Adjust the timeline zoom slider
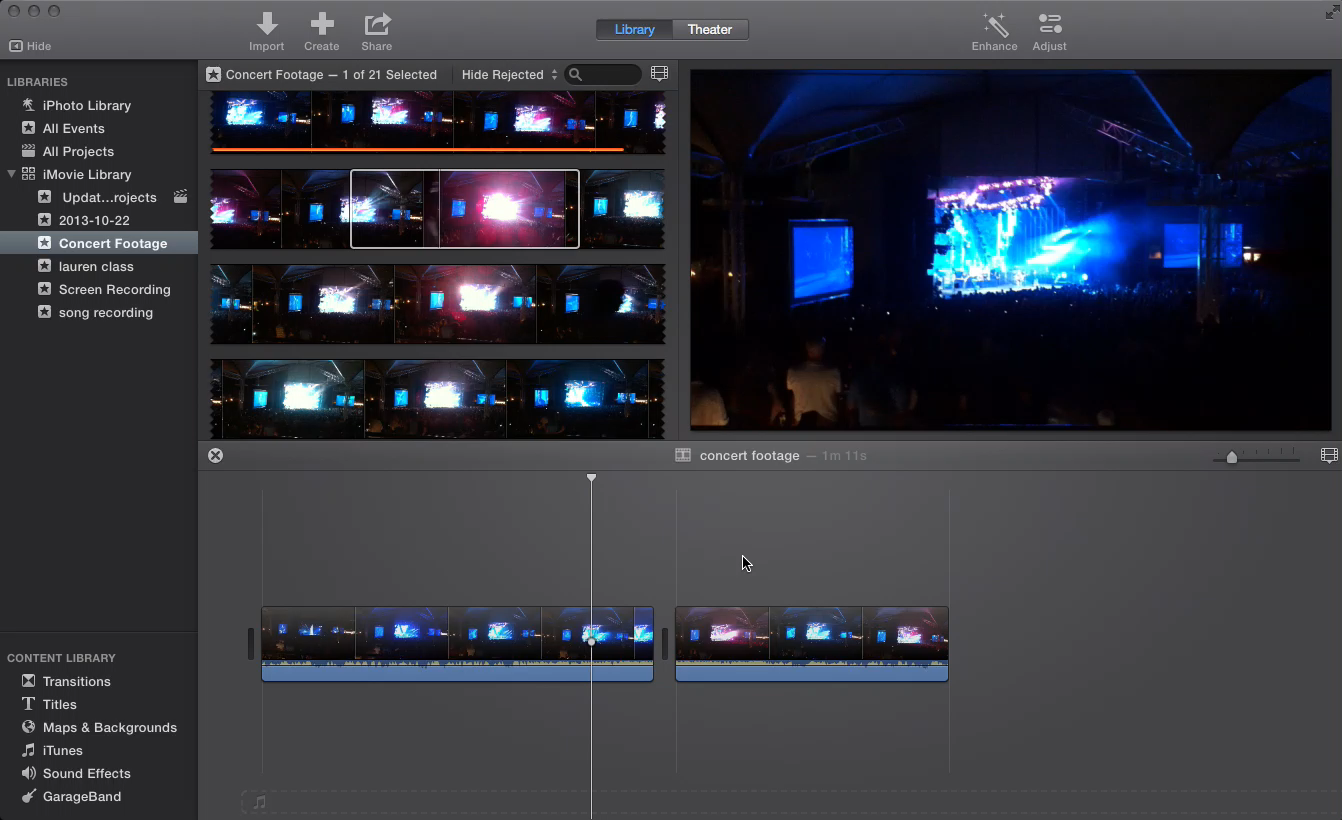This screenshot has width=1342, height=820. coord(1232,457)
